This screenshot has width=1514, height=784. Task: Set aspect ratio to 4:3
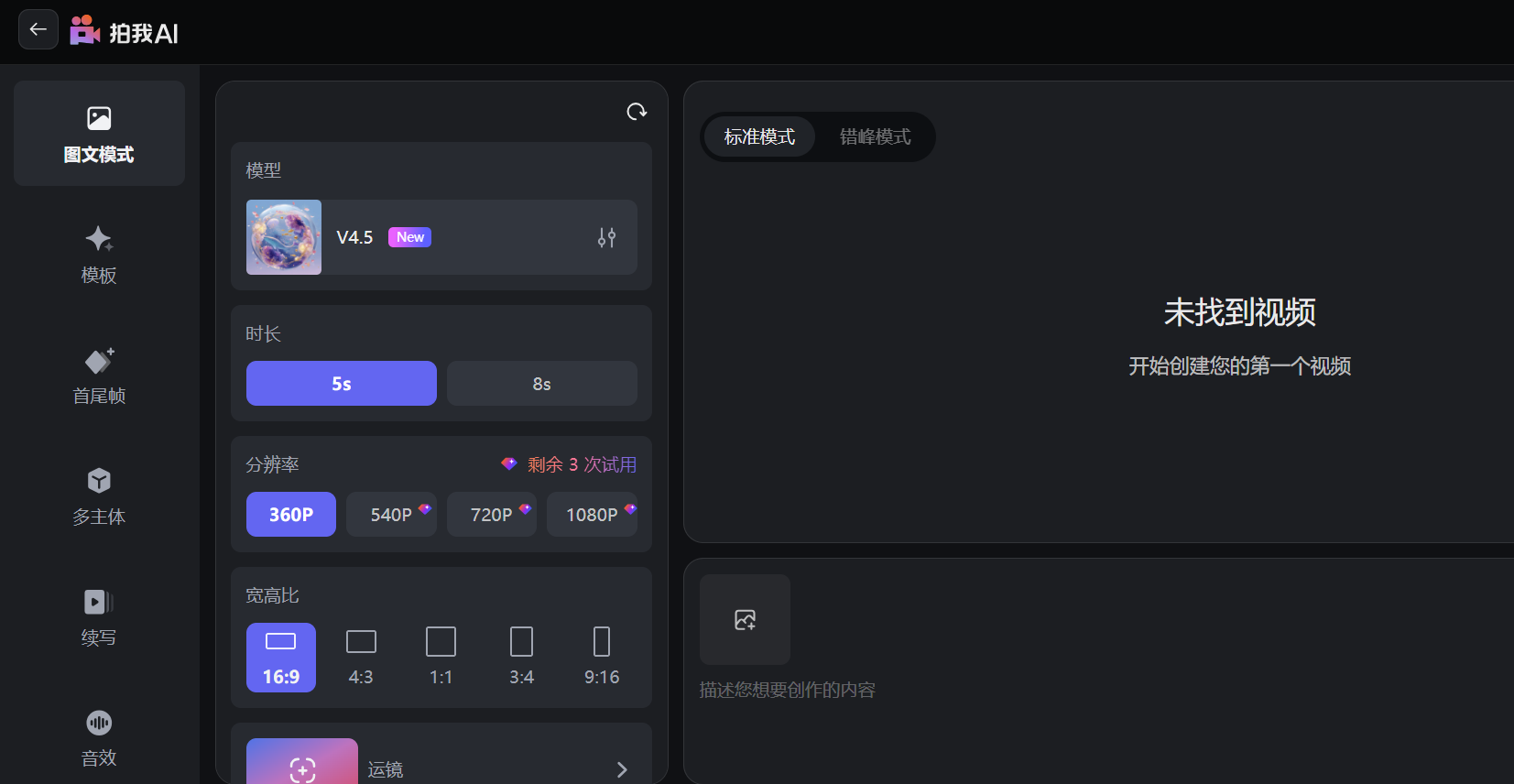(361, 658)
